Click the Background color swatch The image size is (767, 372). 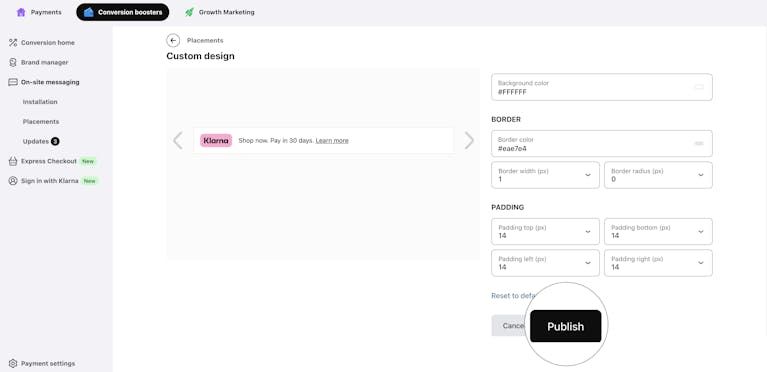699,87
